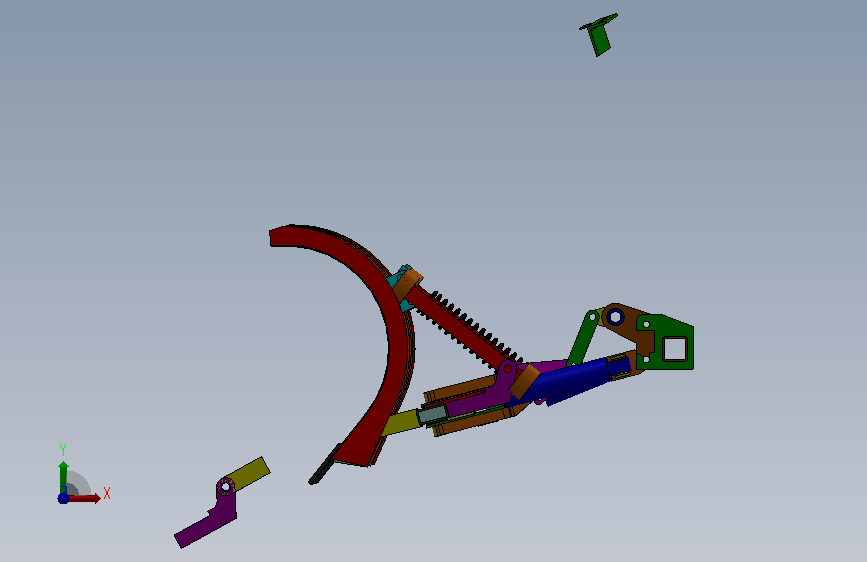This screenshot has height=562, width=867.
Task: Click the isolated green part at top
Action: pyautogui.click(x=599, y=34)
